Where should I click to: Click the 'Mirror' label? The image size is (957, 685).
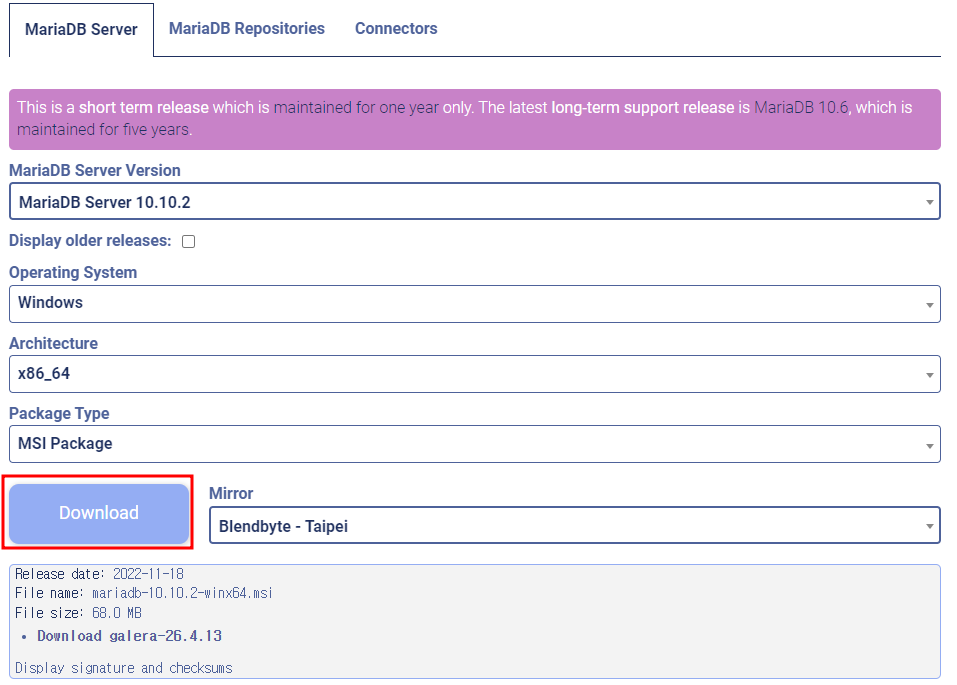click(x=231, y=493)
